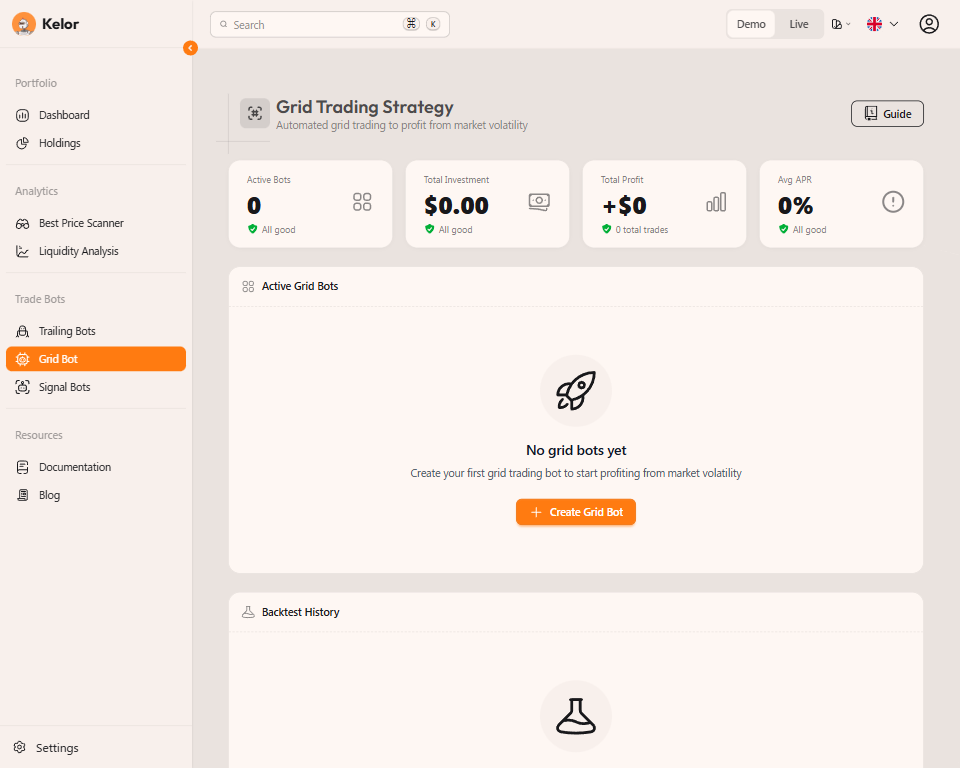Click the Avg APR alert icon

click(x=893, y=202)
